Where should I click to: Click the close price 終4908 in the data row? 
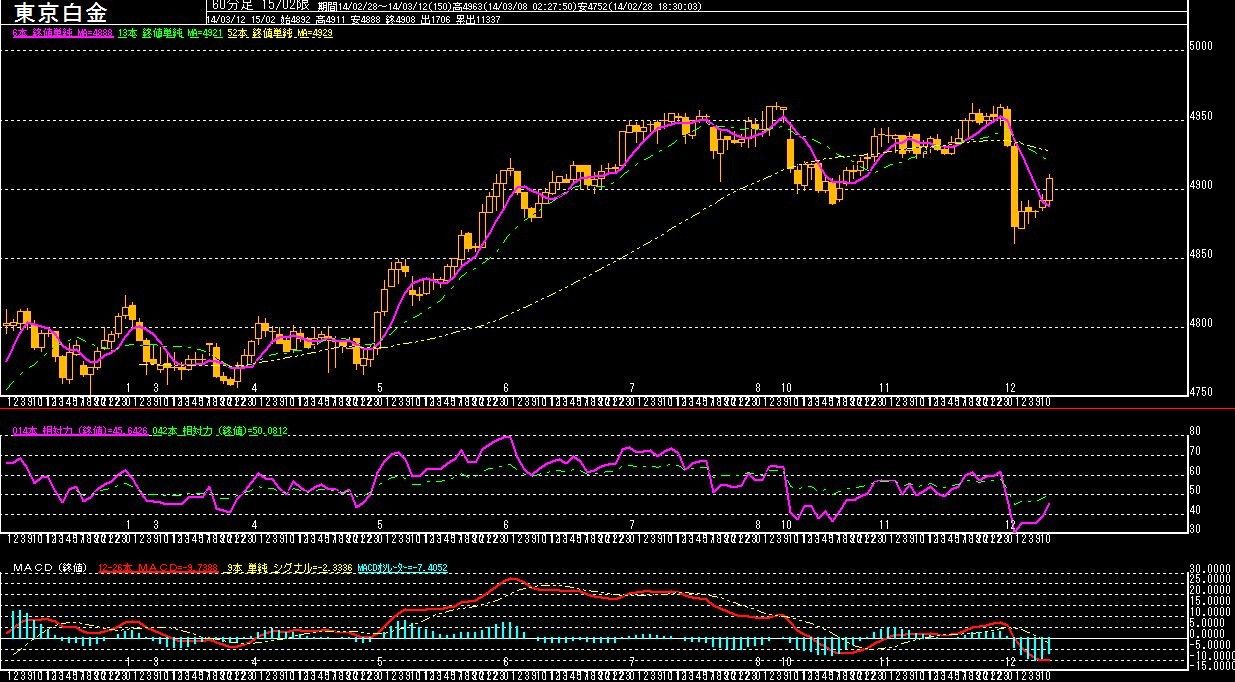click(401, 19)
